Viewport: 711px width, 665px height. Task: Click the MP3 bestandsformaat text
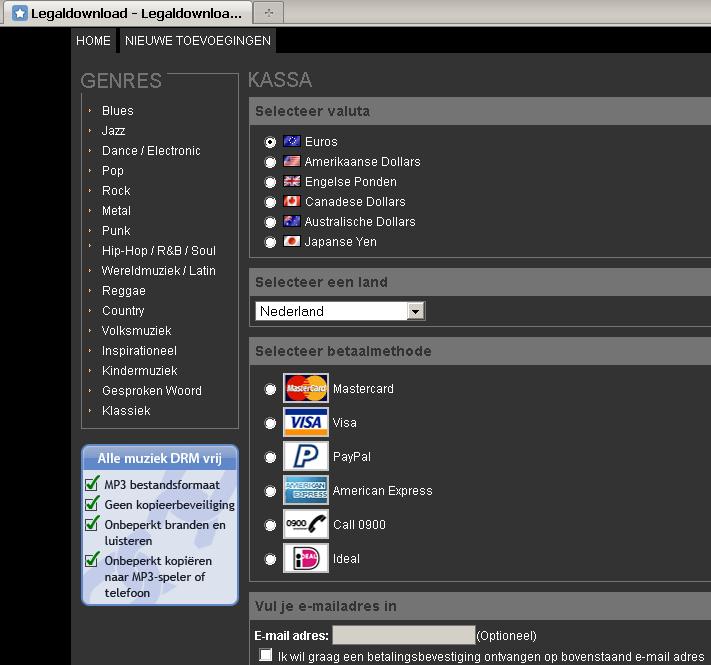point(162,485)
